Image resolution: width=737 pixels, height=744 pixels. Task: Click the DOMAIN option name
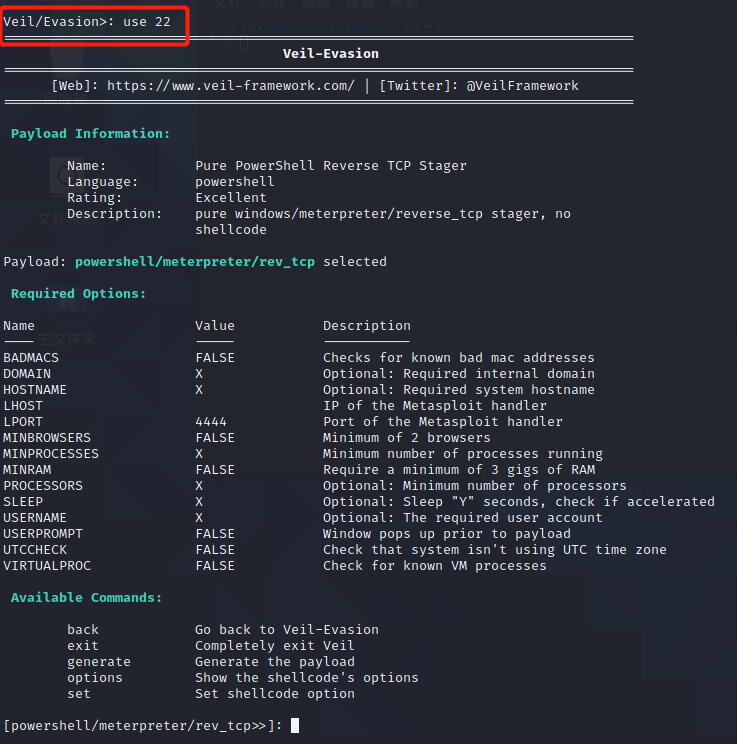(x=27, y=374)
